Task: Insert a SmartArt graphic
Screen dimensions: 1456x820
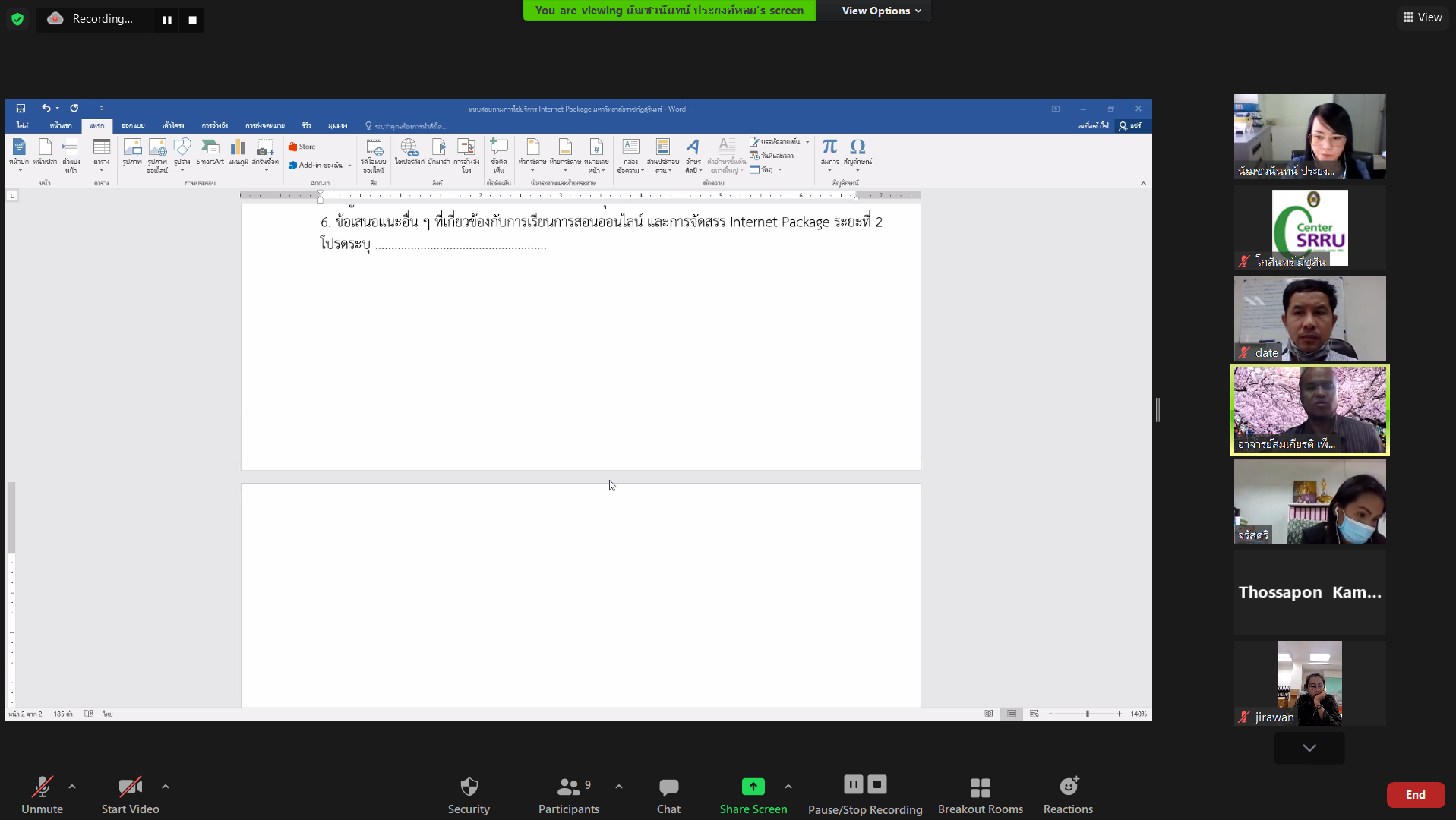Action: [210, 151]
